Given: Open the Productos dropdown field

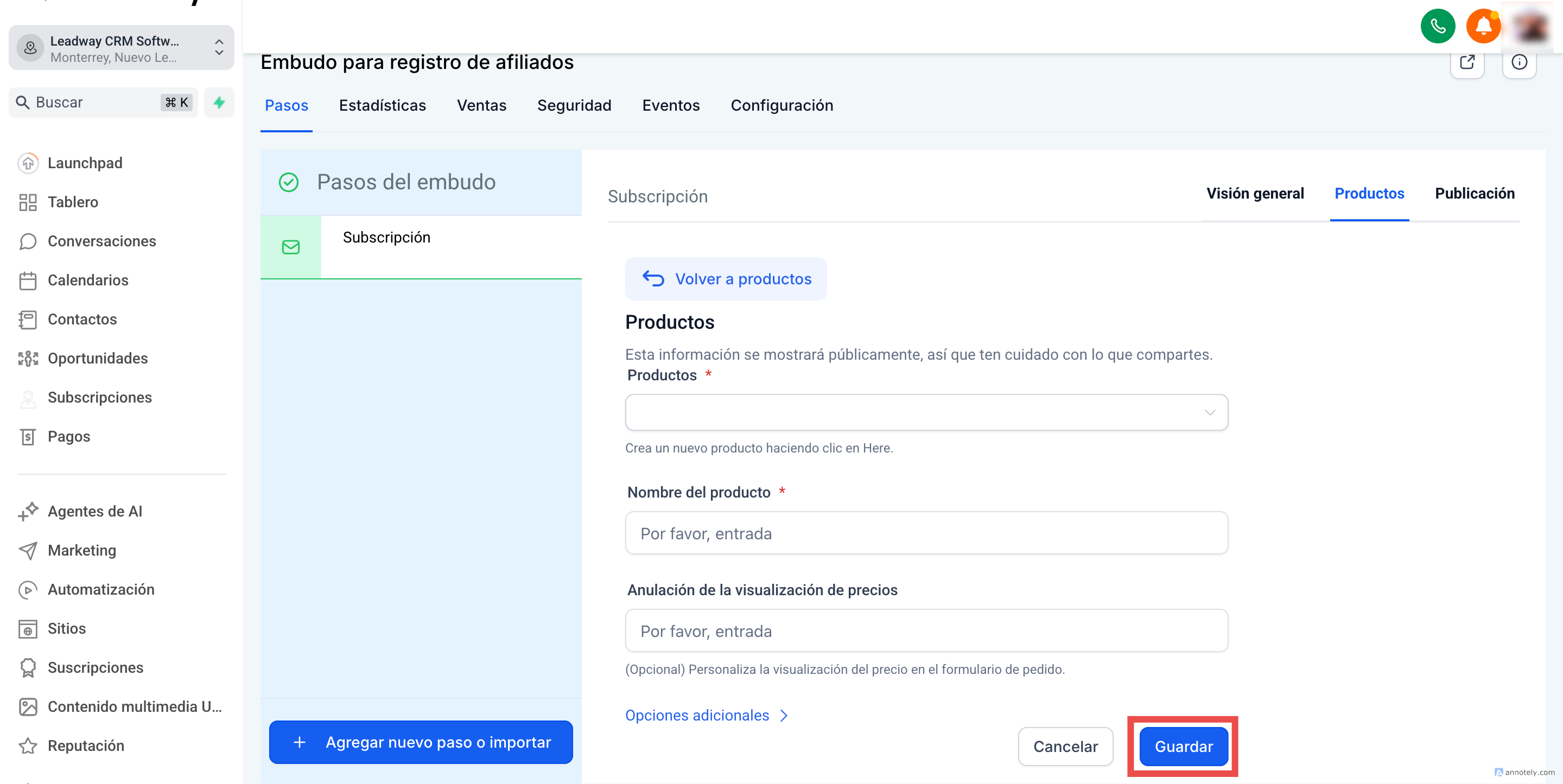Looking at the screenshot, I should point(926,413).
